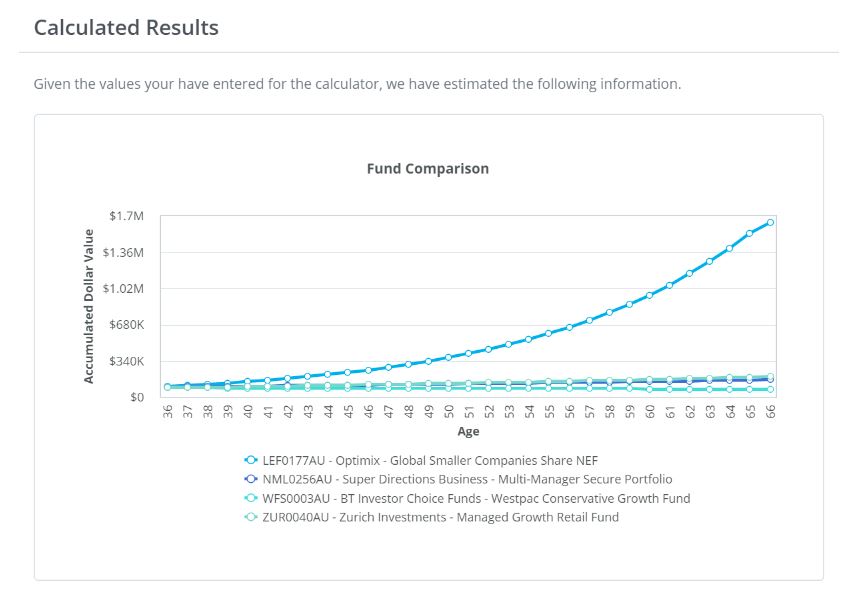Hide the Zurich Managed Growth Retail Fund label
850x611 pixels.
tap(440, 517)
